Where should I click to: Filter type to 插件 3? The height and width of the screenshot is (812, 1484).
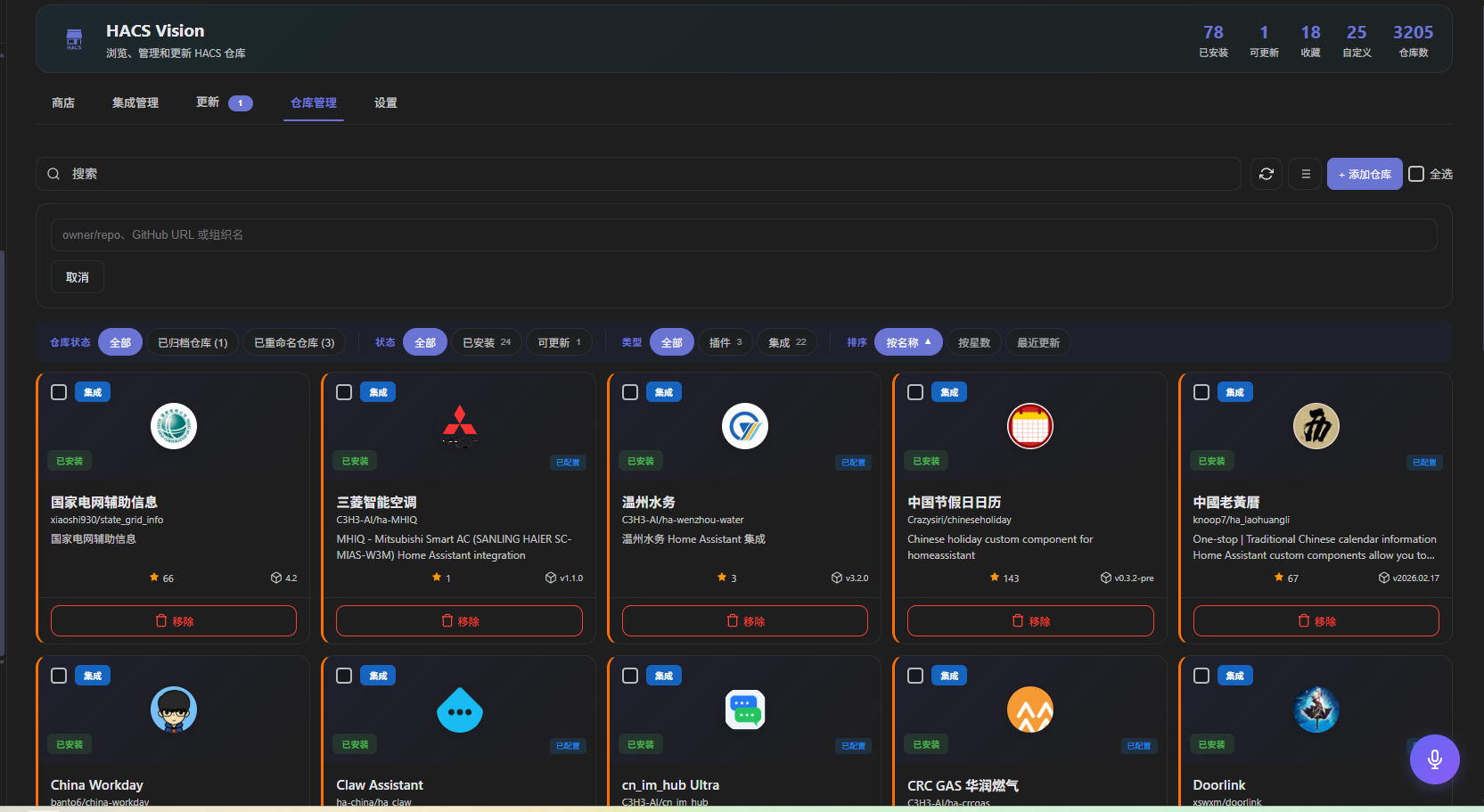[726, 342]
